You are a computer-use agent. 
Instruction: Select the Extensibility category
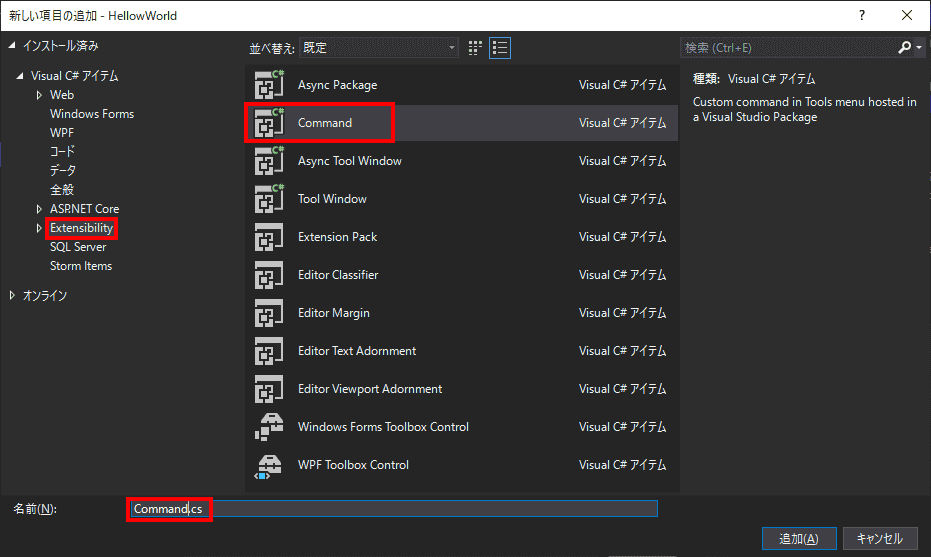click(81, 228)
